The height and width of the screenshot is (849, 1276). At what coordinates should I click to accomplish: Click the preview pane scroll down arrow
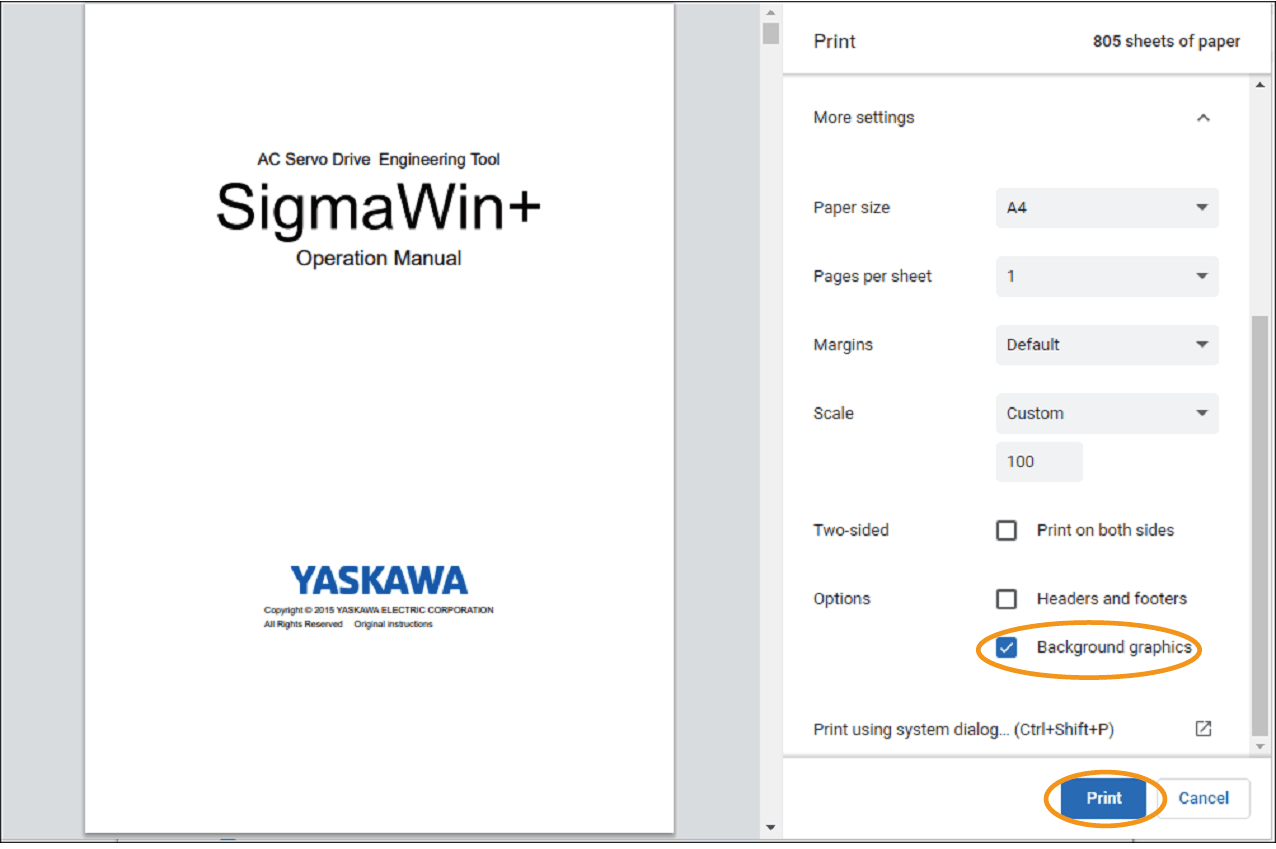(x=770, y=827)
